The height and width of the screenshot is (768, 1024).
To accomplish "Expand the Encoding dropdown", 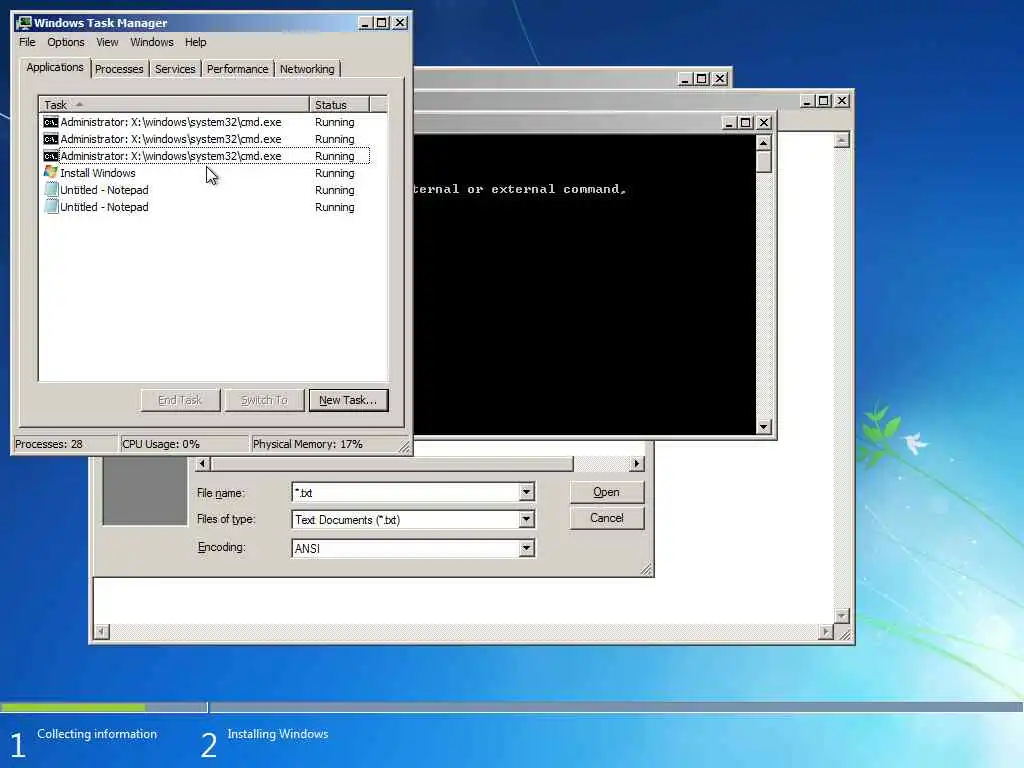I will click(x=526, y=548).
